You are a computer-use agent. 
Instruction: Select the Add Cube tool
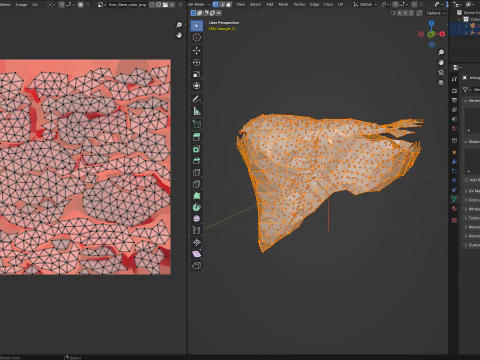[x=197, y=124]
